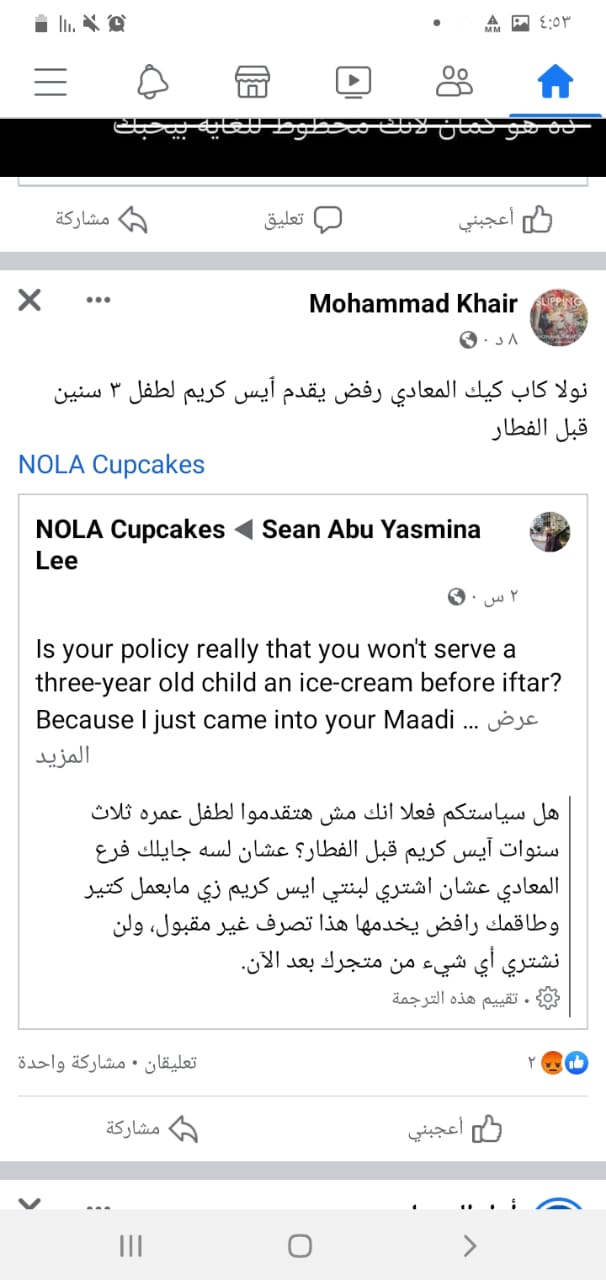This screenshot has height=1280, width=606.
Task: Share the top post via مشاركة
Action: pyautogui.click(x=101, y=219)
